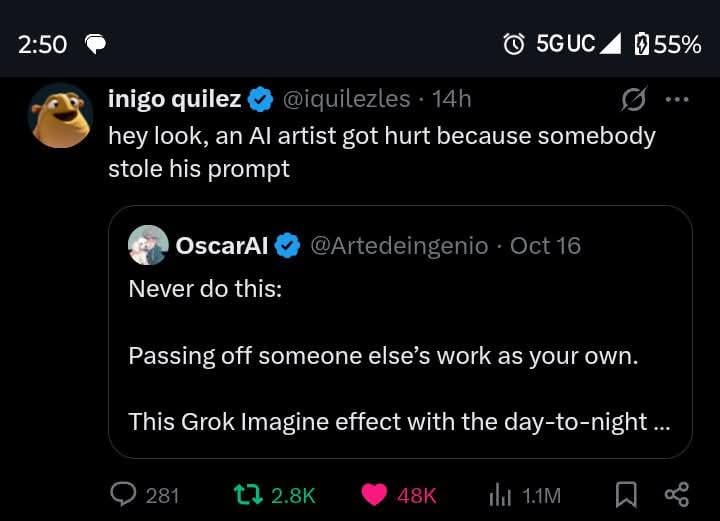The height and width of the screenshot is (521, 720).
Task: Open OscarAI's small profile avatar
Action: point(148,245)
